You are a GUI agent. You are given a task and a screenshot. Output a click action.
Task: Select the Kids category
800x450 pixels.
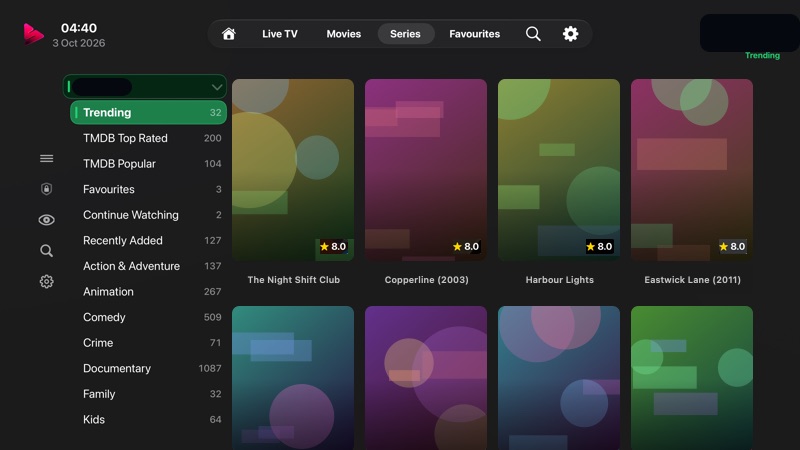tap(148, 419)
